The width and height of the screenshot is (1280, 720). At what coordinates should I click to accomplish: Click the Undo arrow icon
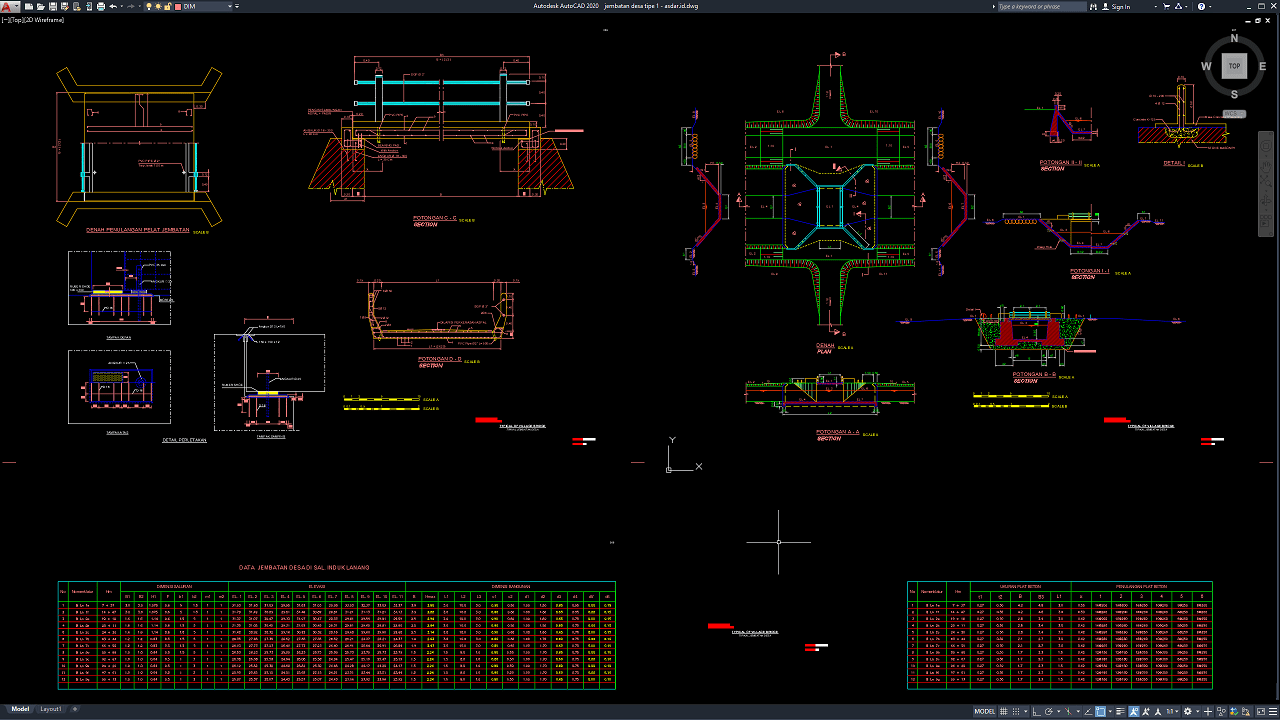pyautogui.click(x=113, y=6)
